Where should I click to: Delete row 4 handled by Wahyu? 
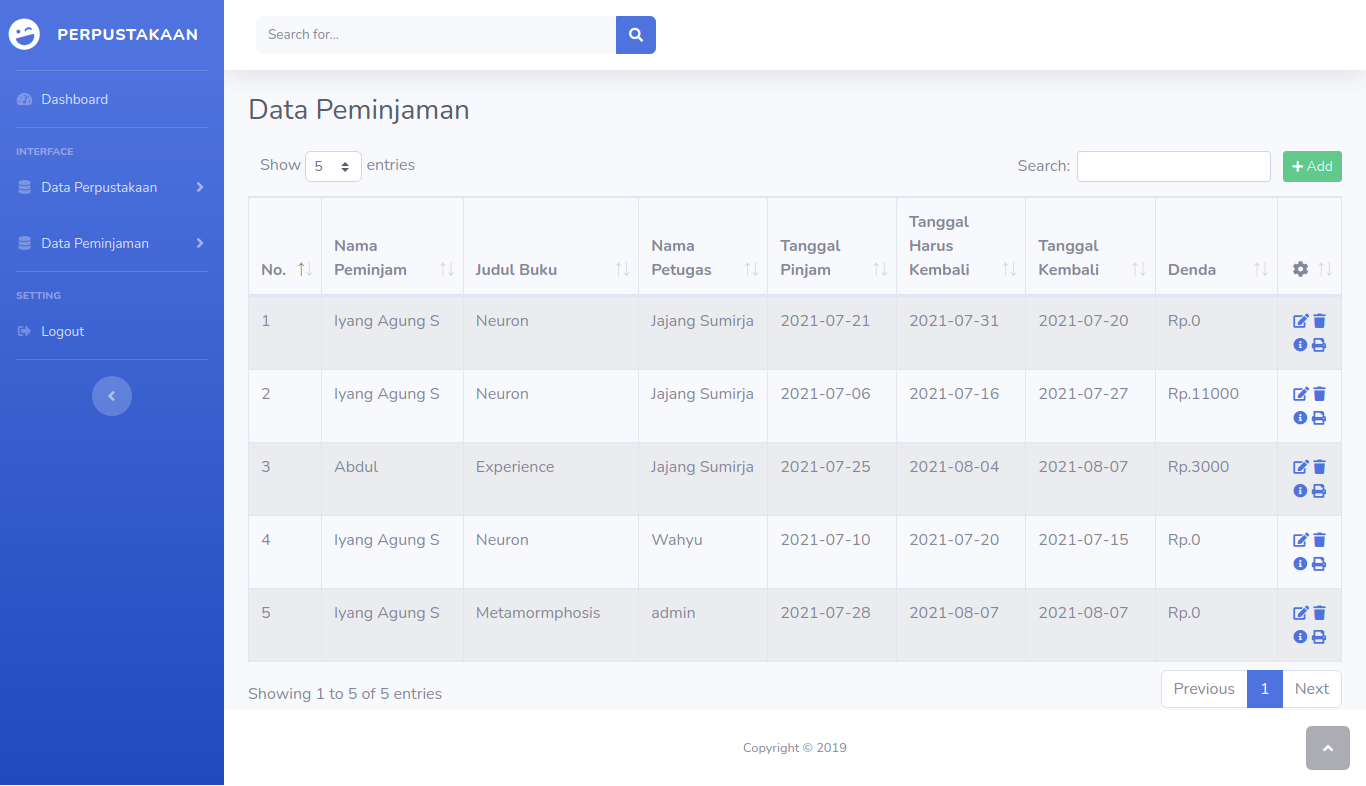[1319, 540]
